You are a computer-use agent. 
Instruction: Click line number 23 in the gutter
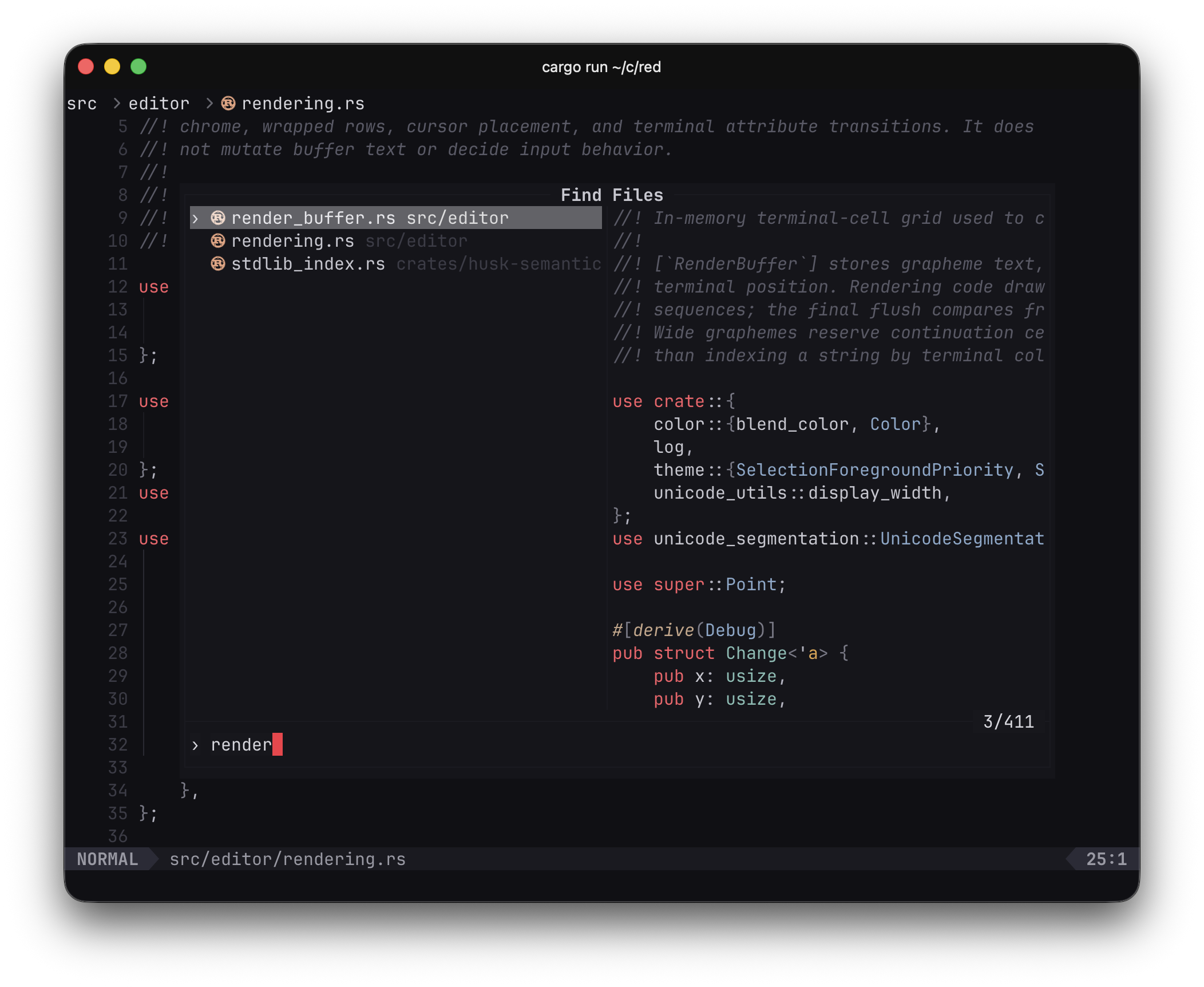coord(118,539)
